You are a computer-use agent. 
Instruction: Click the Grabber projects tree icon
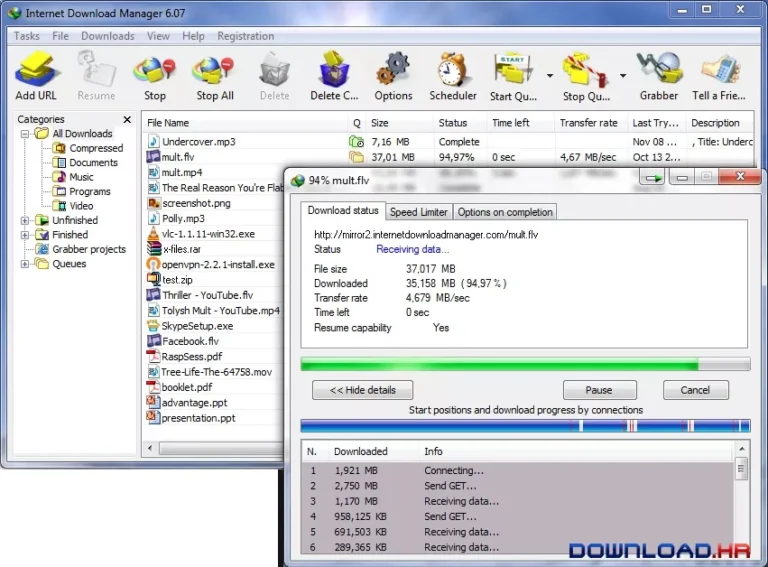click(42, 249)
